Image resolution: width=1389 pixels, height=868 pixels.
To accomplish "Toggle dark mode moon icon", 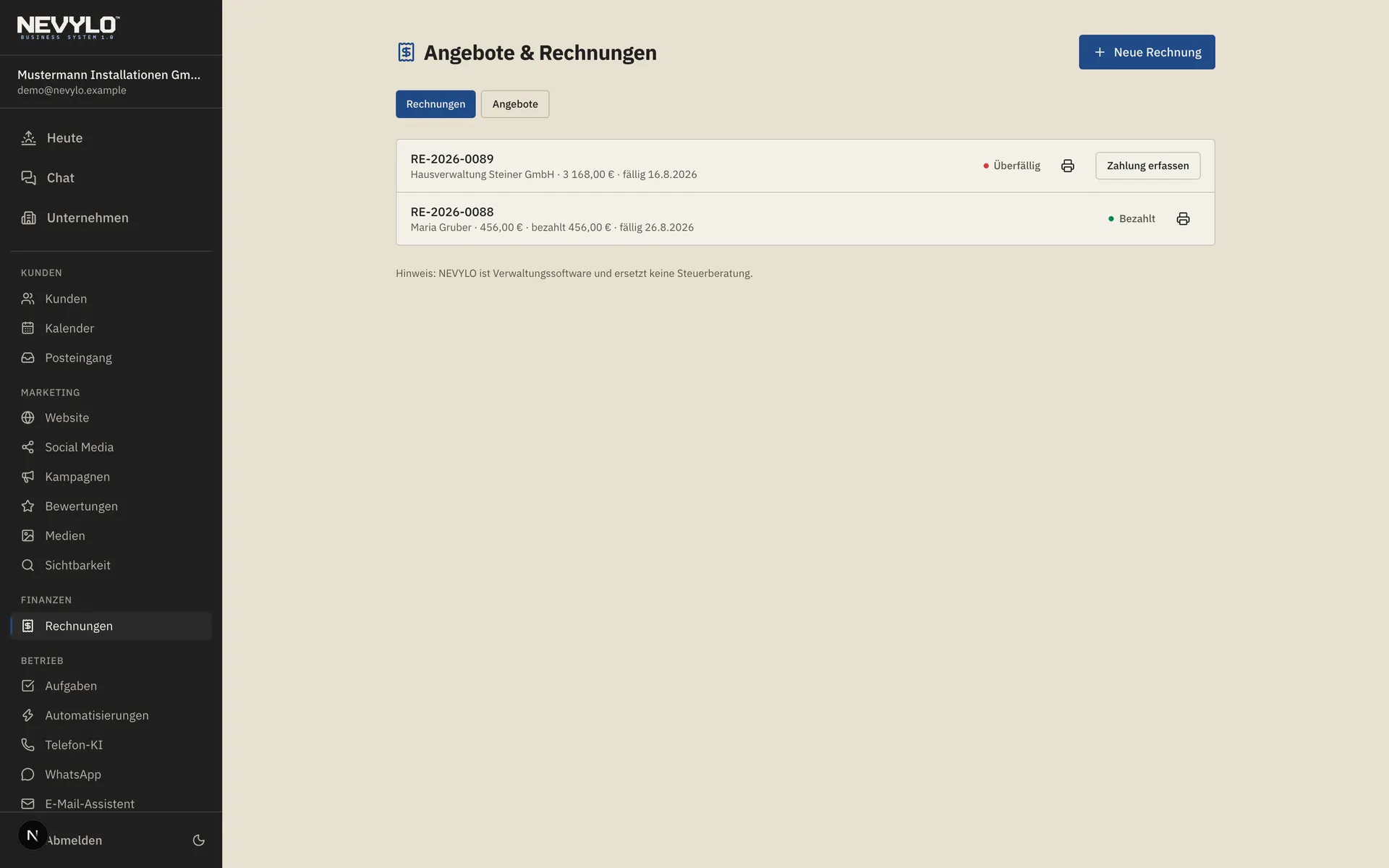I will click(199, 841).
